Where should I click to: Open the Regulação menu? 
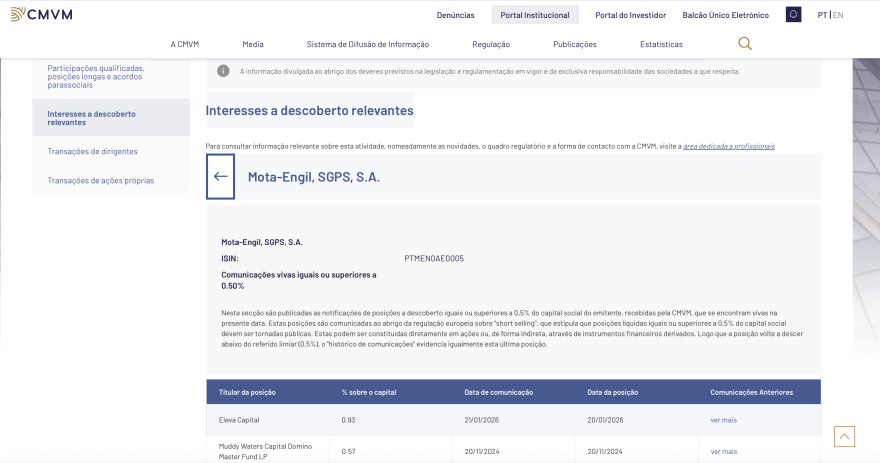click(x=491, y=44)
